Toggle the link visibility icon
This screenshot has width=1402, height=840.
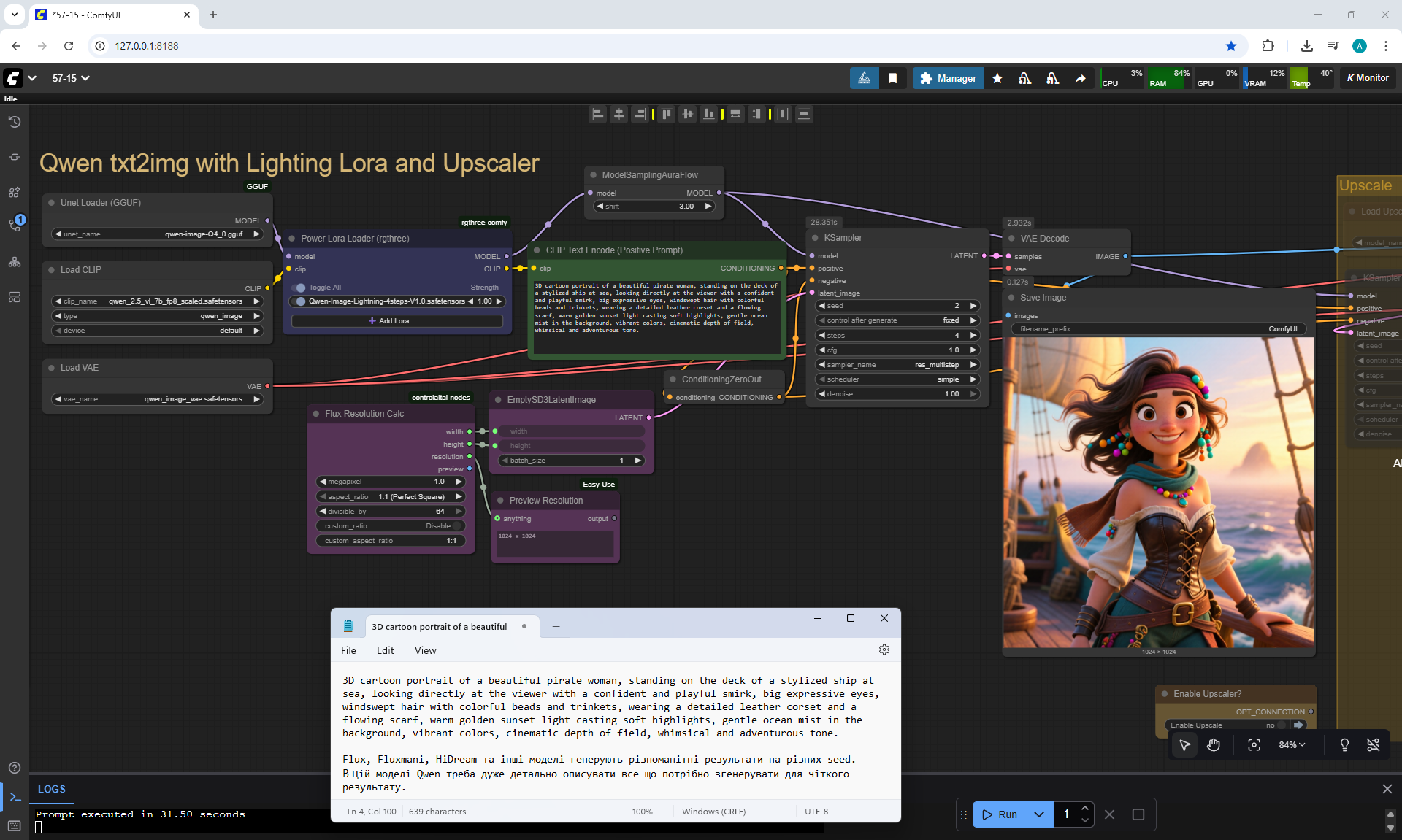[x=1373, y=744]
